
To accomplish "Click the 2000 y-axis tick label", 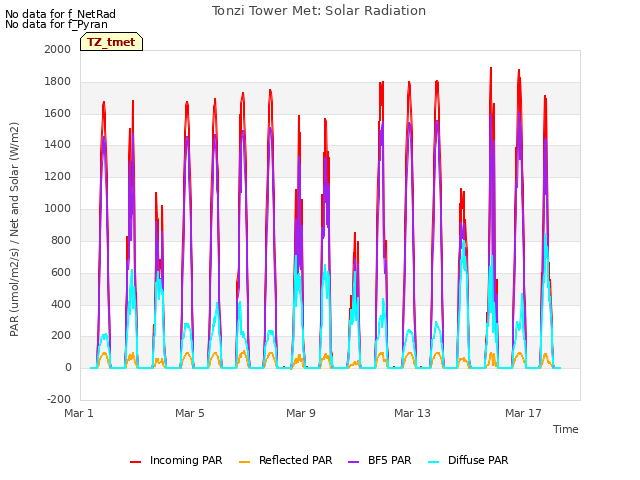I will [x=58, y=49].
